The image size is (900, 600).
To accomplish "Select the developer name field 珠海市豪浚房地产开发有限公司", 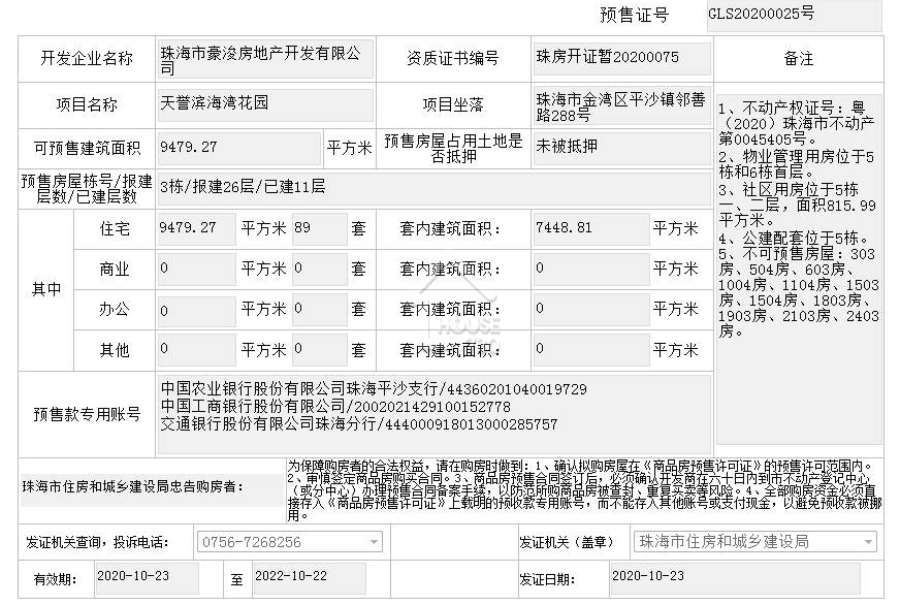I will pos(265,59).
